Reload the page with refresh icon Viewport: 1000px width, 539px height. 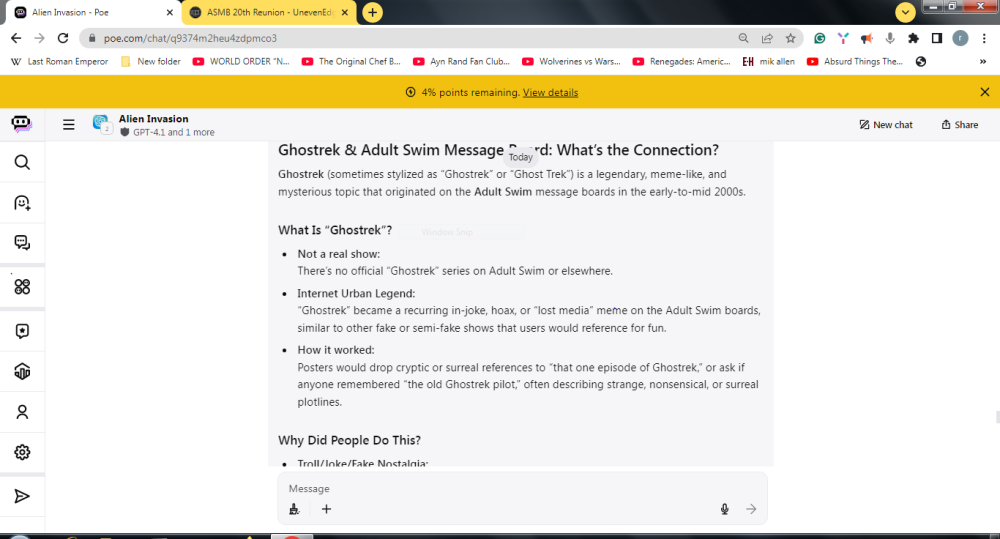62,38
